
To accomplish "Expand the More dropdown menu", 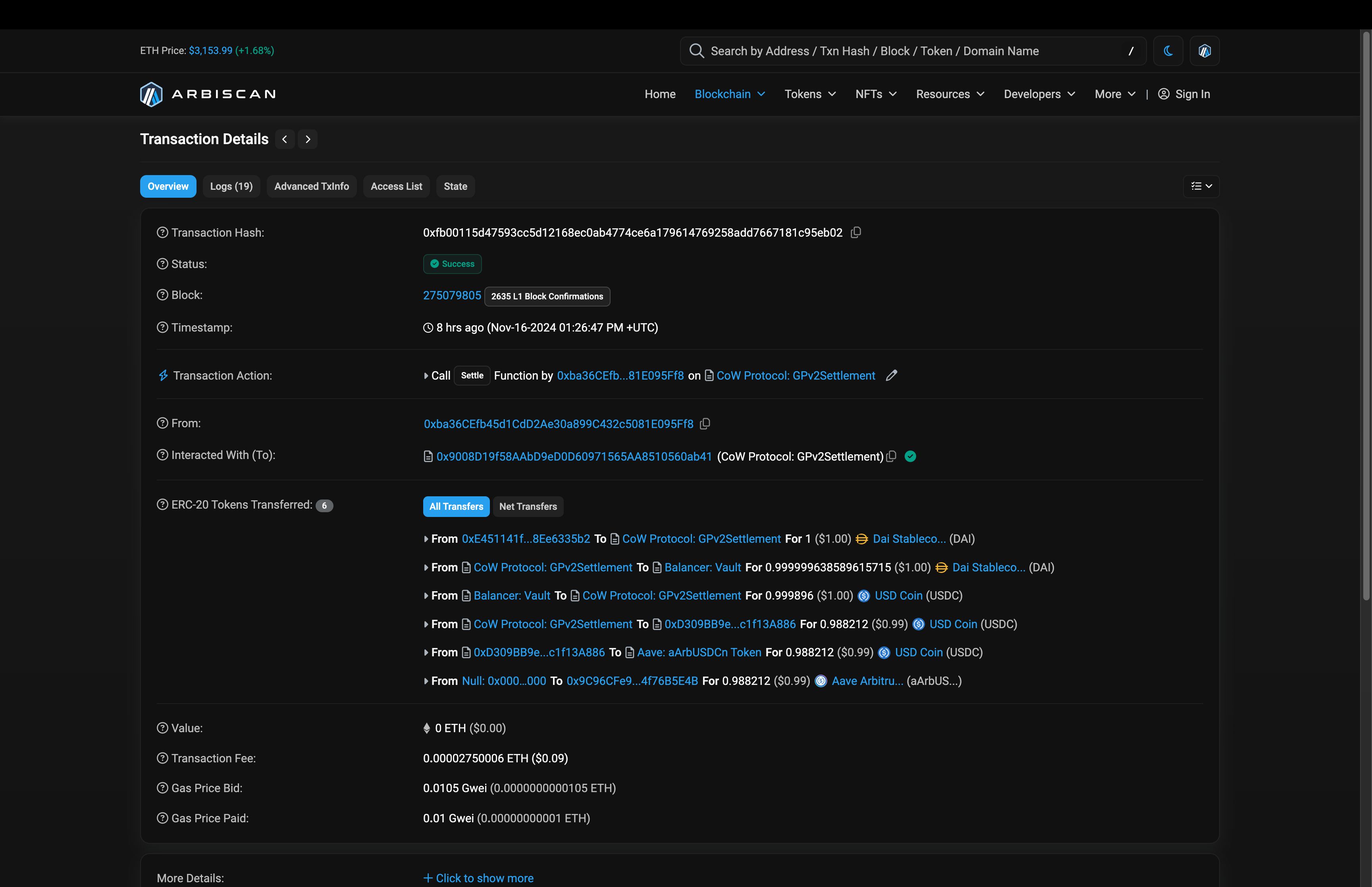I will tap(1113, 93).
